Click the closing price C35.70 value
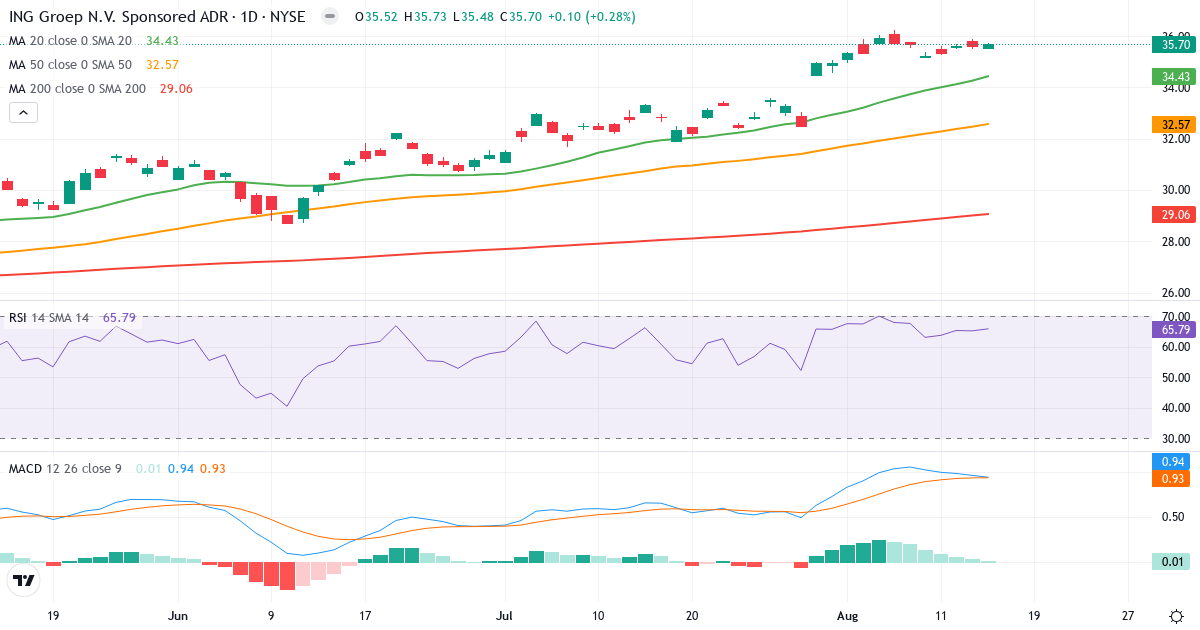 coord(522,17)
